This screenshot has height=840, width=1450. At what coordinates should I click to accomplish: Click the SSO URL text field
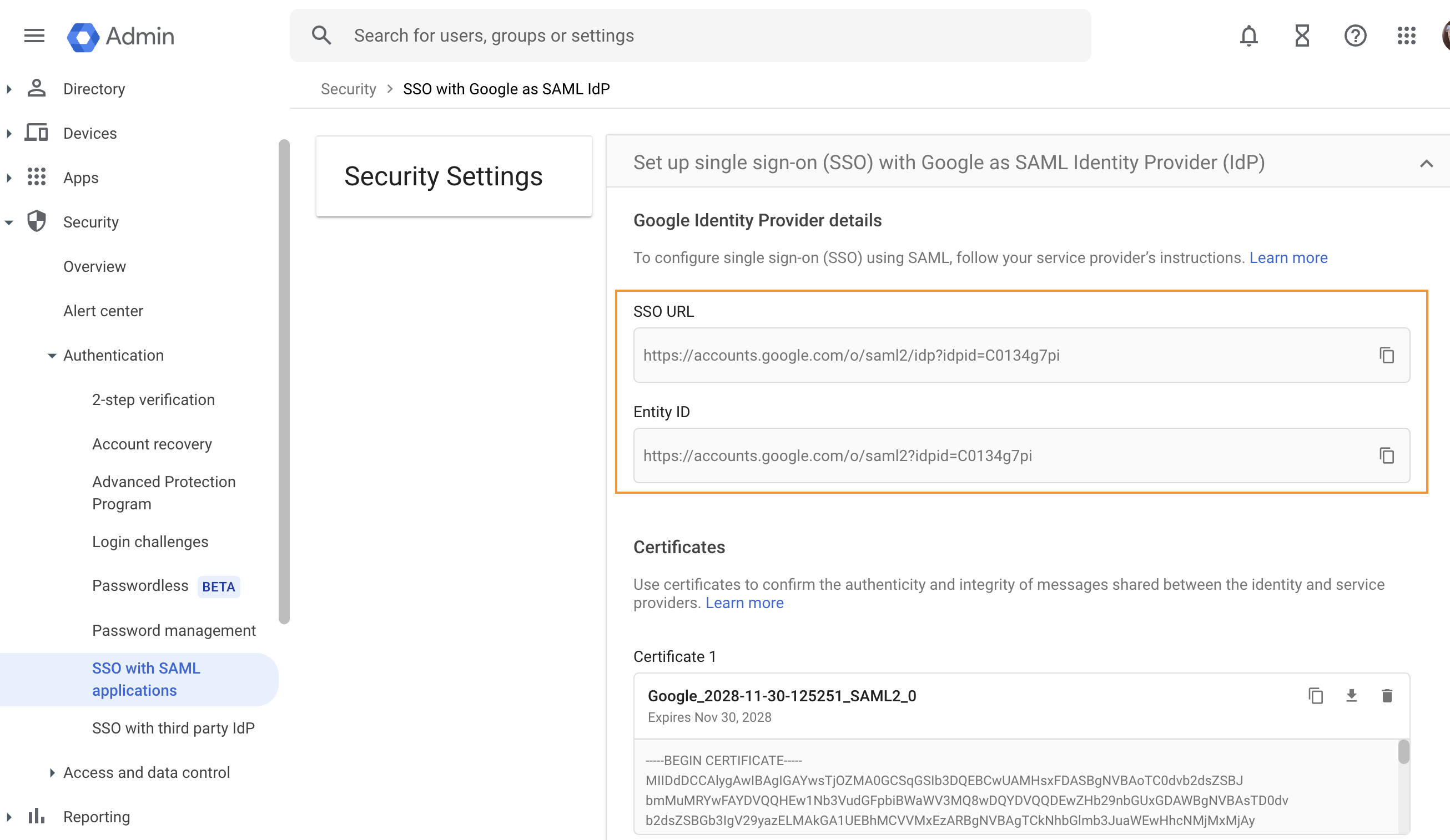[1021, 355]
